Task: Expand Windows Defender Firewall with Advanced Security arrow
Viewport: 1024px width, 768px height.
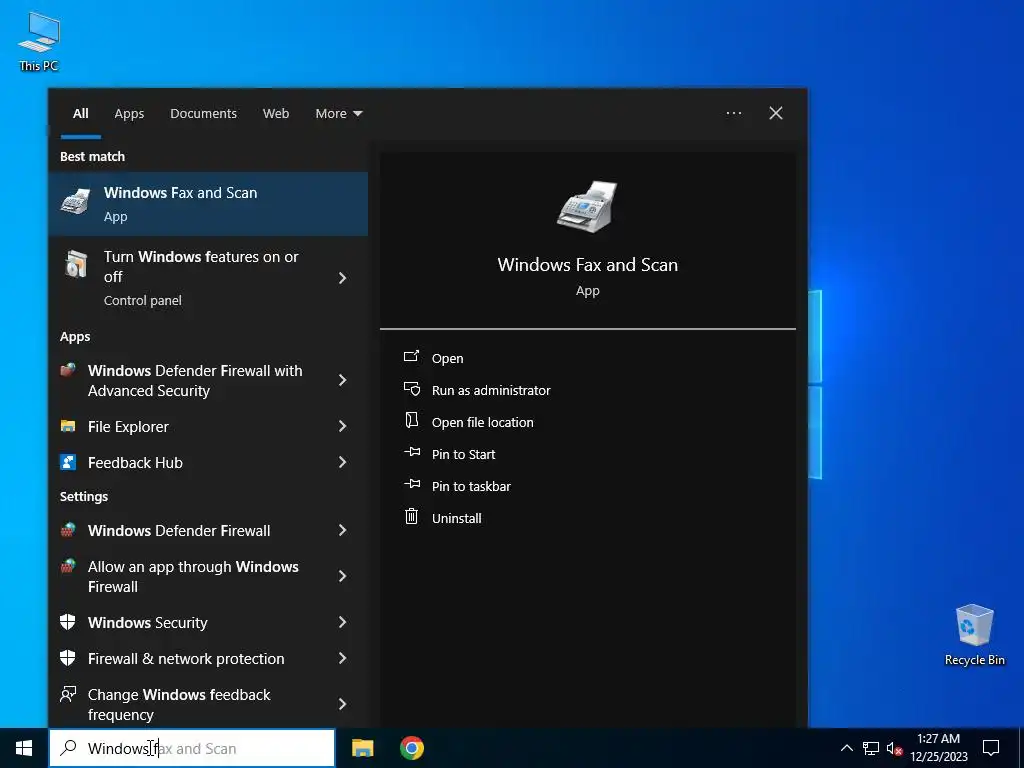Action: point(342,380)
